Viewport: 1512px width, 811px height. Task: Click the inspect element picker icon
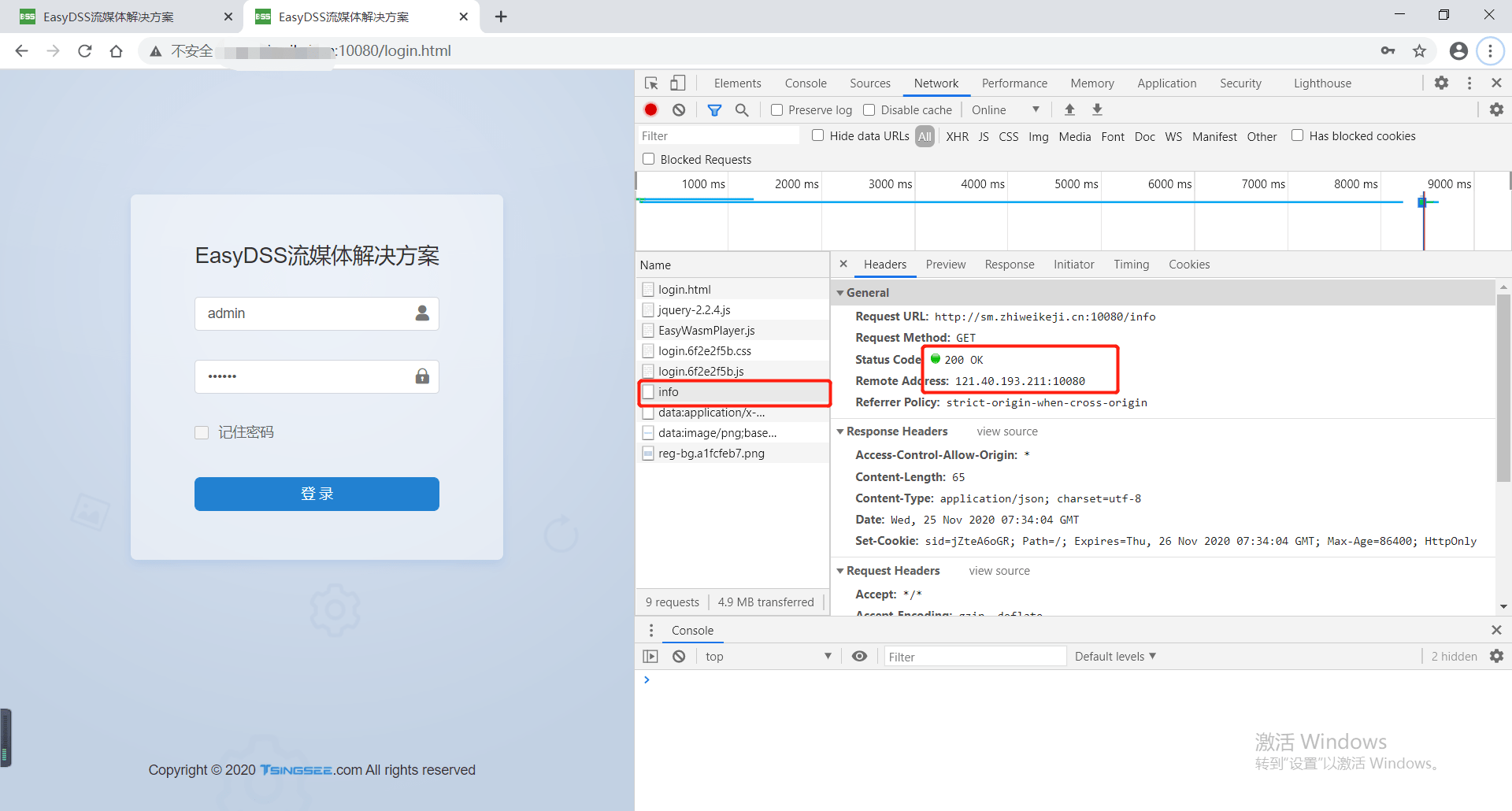click(651, 83)
